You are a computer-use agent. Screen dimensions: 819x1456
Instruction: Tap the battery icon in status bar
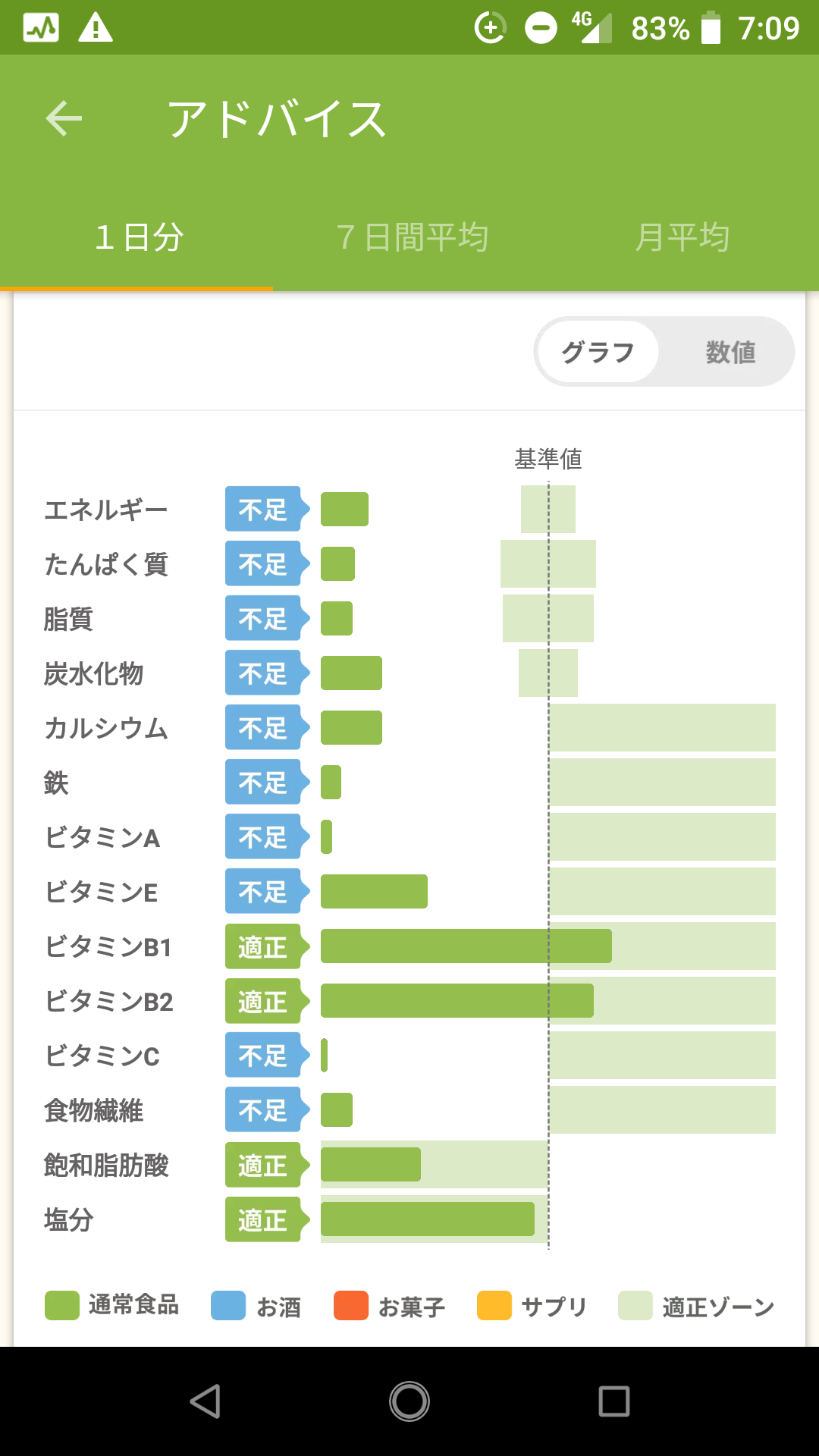click(x=711, y=28)
